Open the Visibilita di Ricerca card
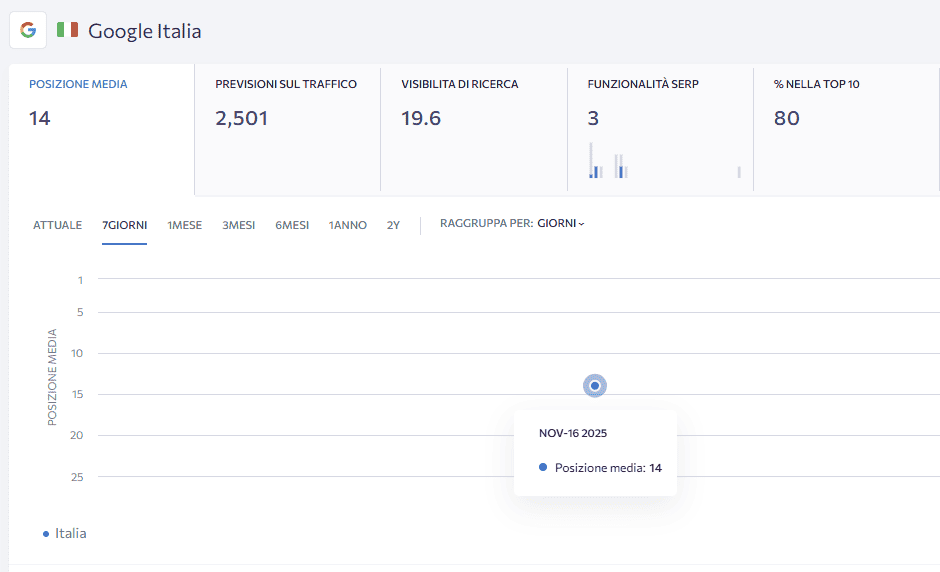The height and width of the screenshot is (572, 940). [x=474, y=130]
